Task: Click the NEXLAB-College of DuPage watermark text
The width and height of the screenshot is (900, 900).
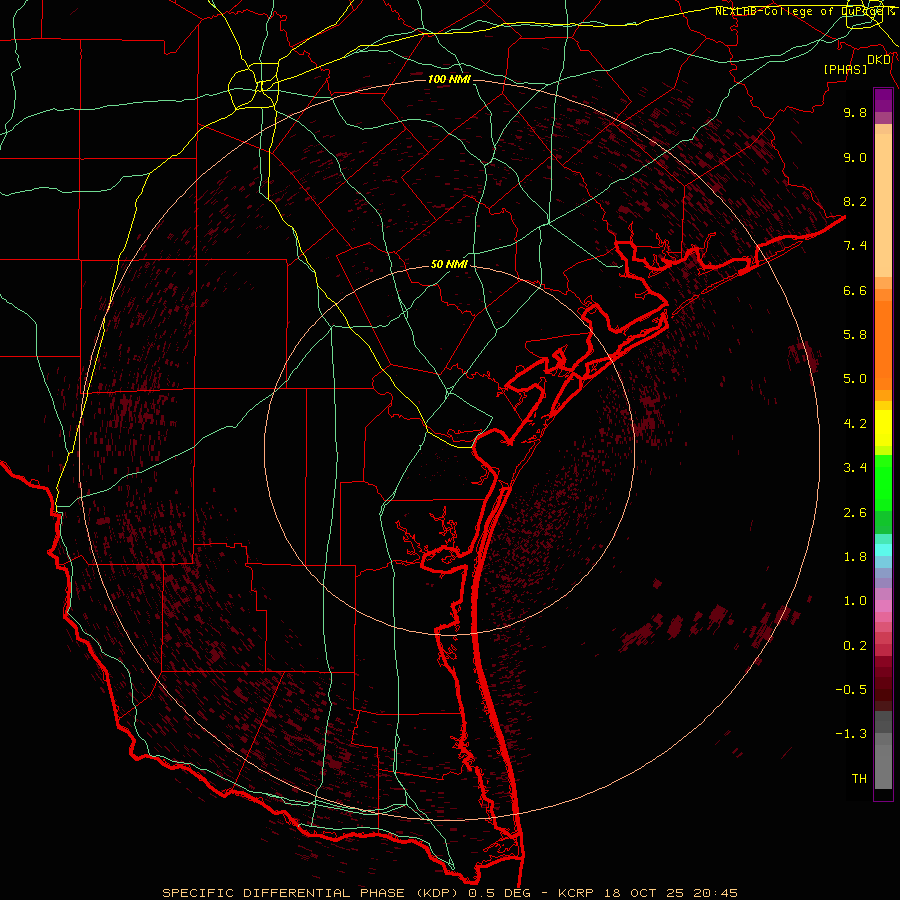Action: click(x=804, y=11)
